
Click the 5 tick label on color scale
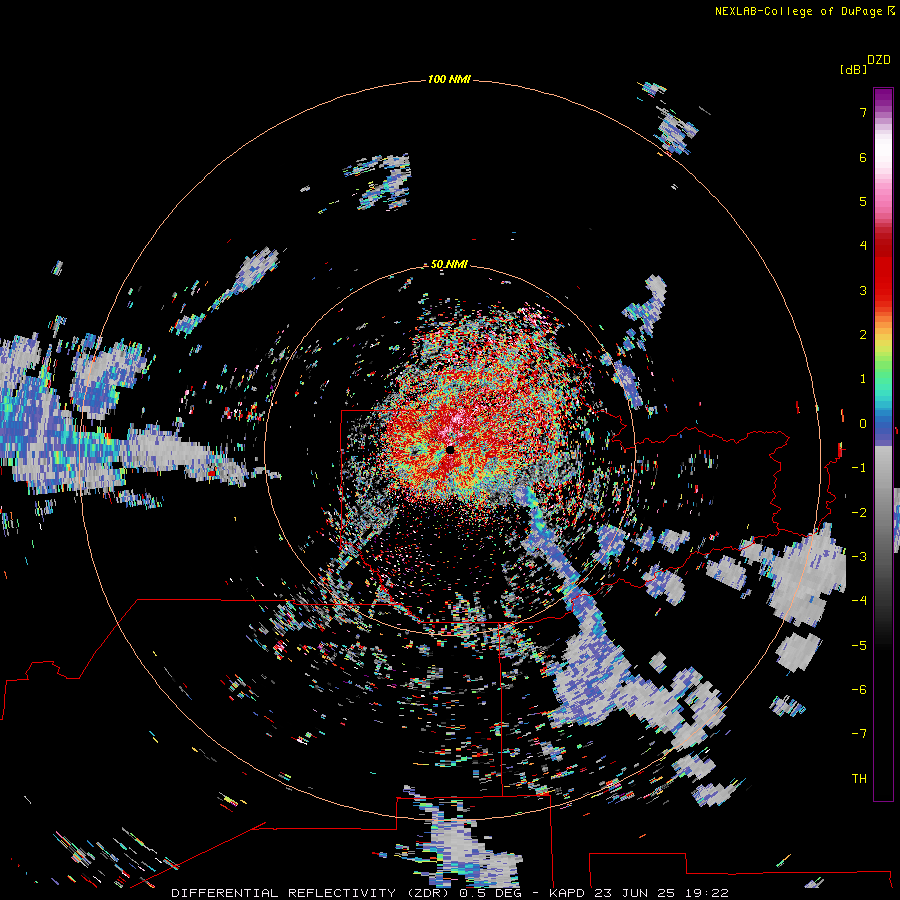pos(863,201)
